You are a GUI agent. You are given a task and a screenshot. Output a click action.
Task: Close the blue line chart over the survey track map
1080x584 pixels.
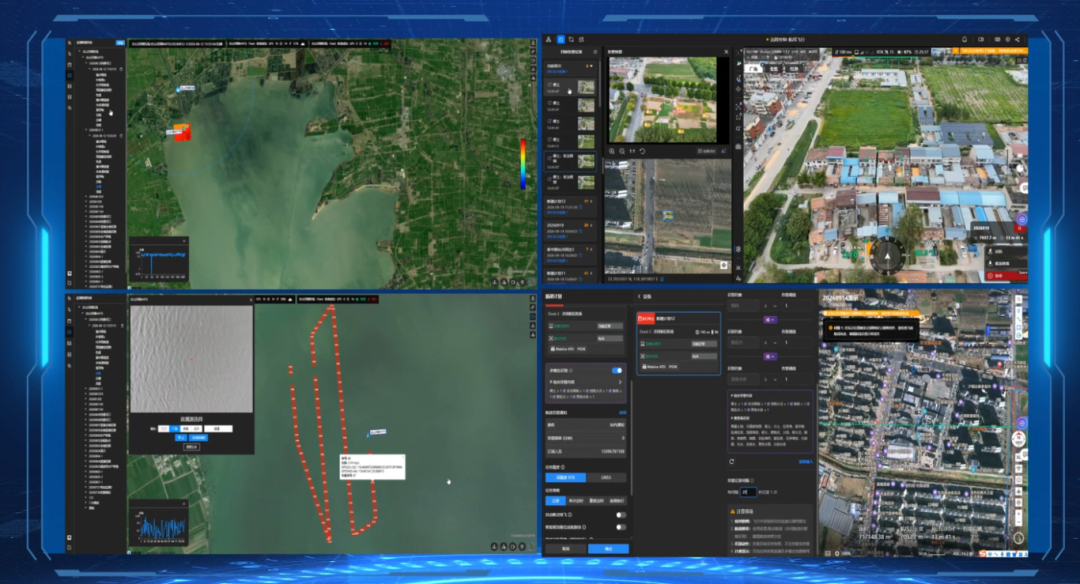(x=184, y=503)
